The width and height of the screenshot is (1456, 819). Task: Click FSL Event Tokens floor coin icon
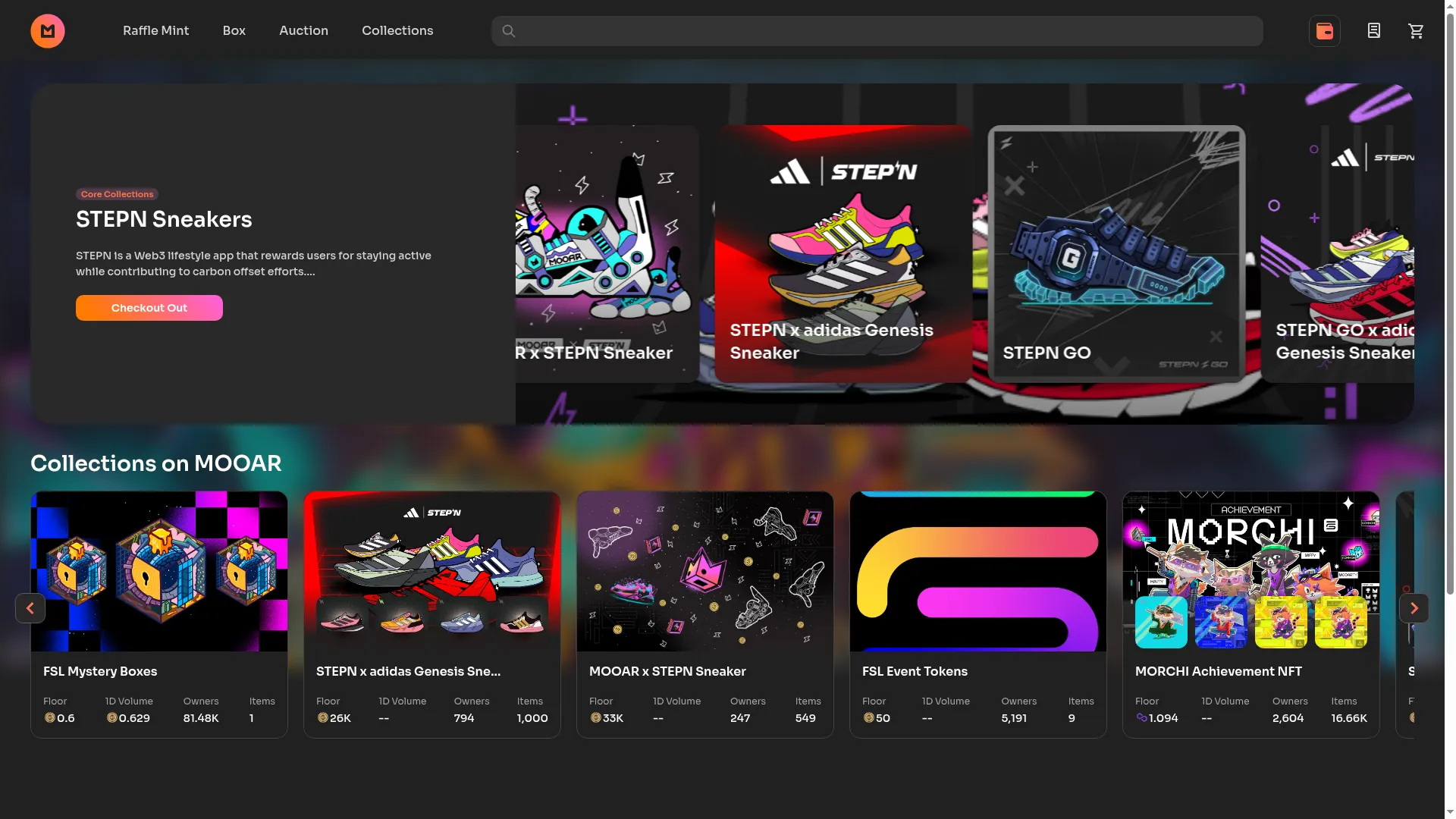pos(868,717)
